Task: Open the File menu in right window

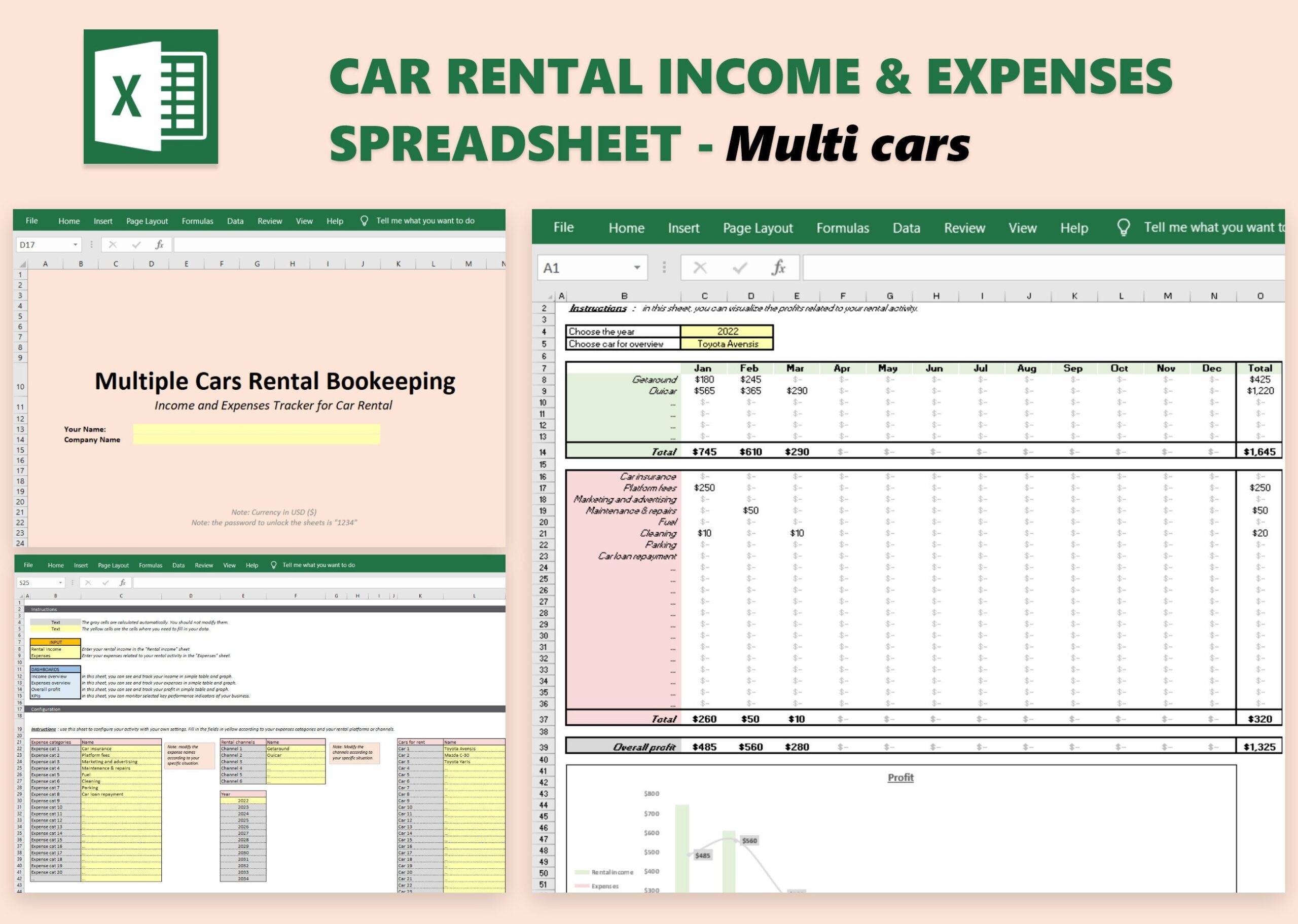Action: pos(563,228)
